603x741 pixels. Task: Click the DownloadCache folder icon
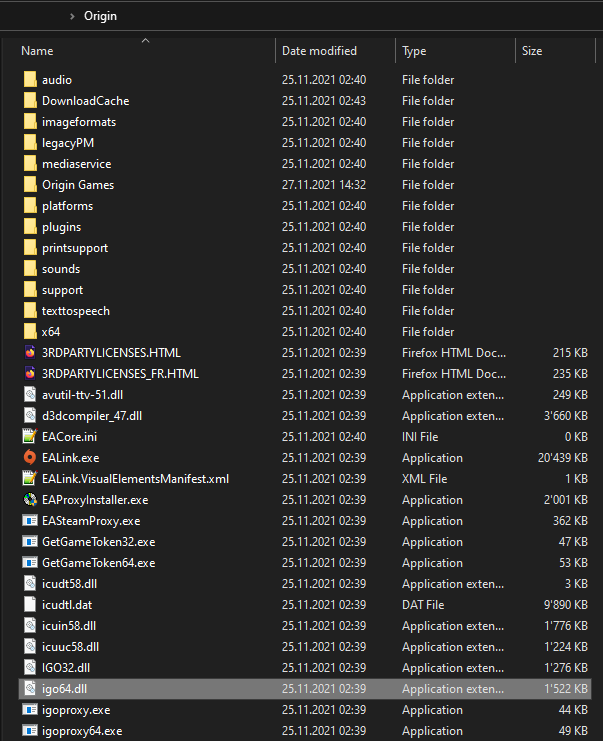pyautogui.click(x=30, y=100)
